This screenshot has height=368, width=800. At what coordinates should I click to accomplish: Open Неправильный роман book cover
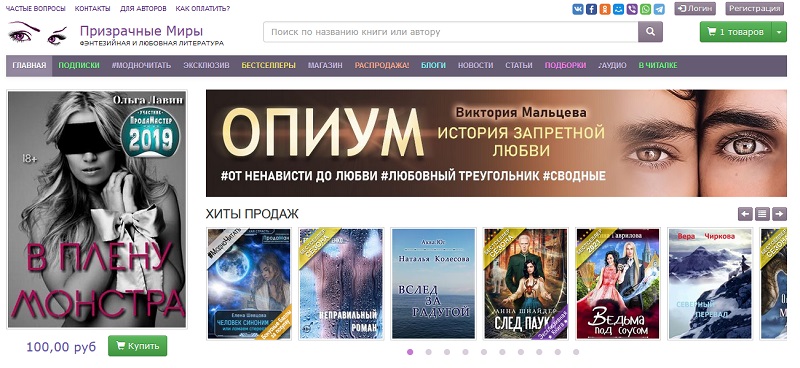coord(341,284)
